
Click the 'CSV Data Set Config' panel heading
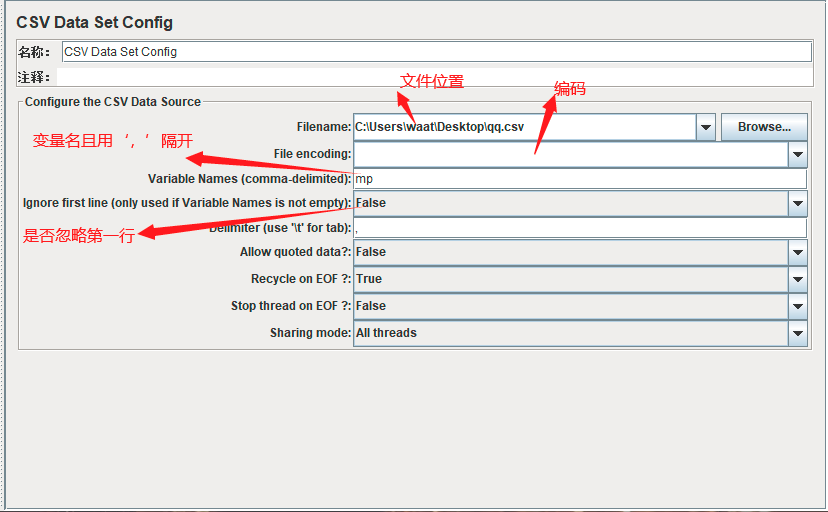click(x=95, y=22)
